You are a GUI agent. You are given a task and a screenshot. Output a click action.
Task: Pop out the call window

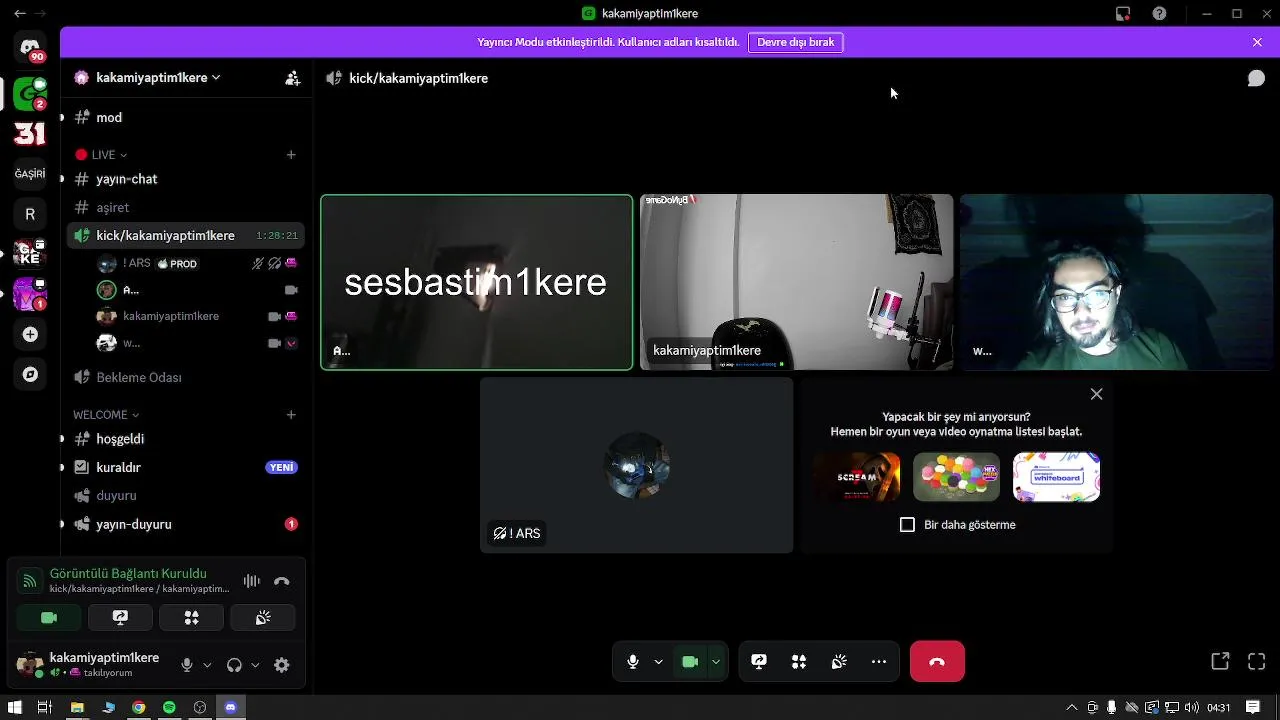tap(1220, 662)
